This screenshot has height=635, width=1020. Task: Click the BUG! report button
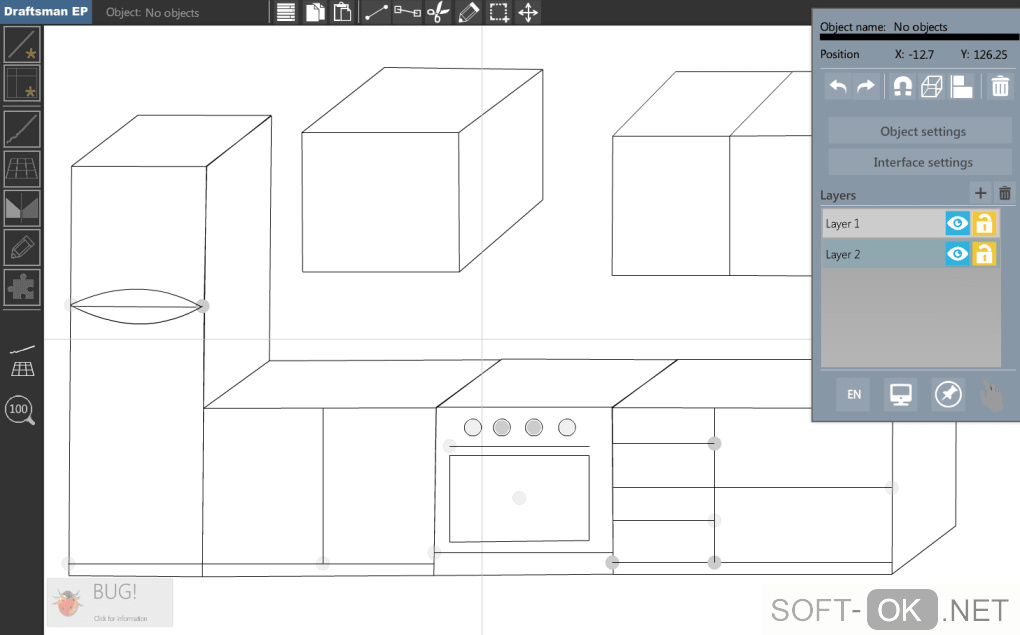coord(110,602)
